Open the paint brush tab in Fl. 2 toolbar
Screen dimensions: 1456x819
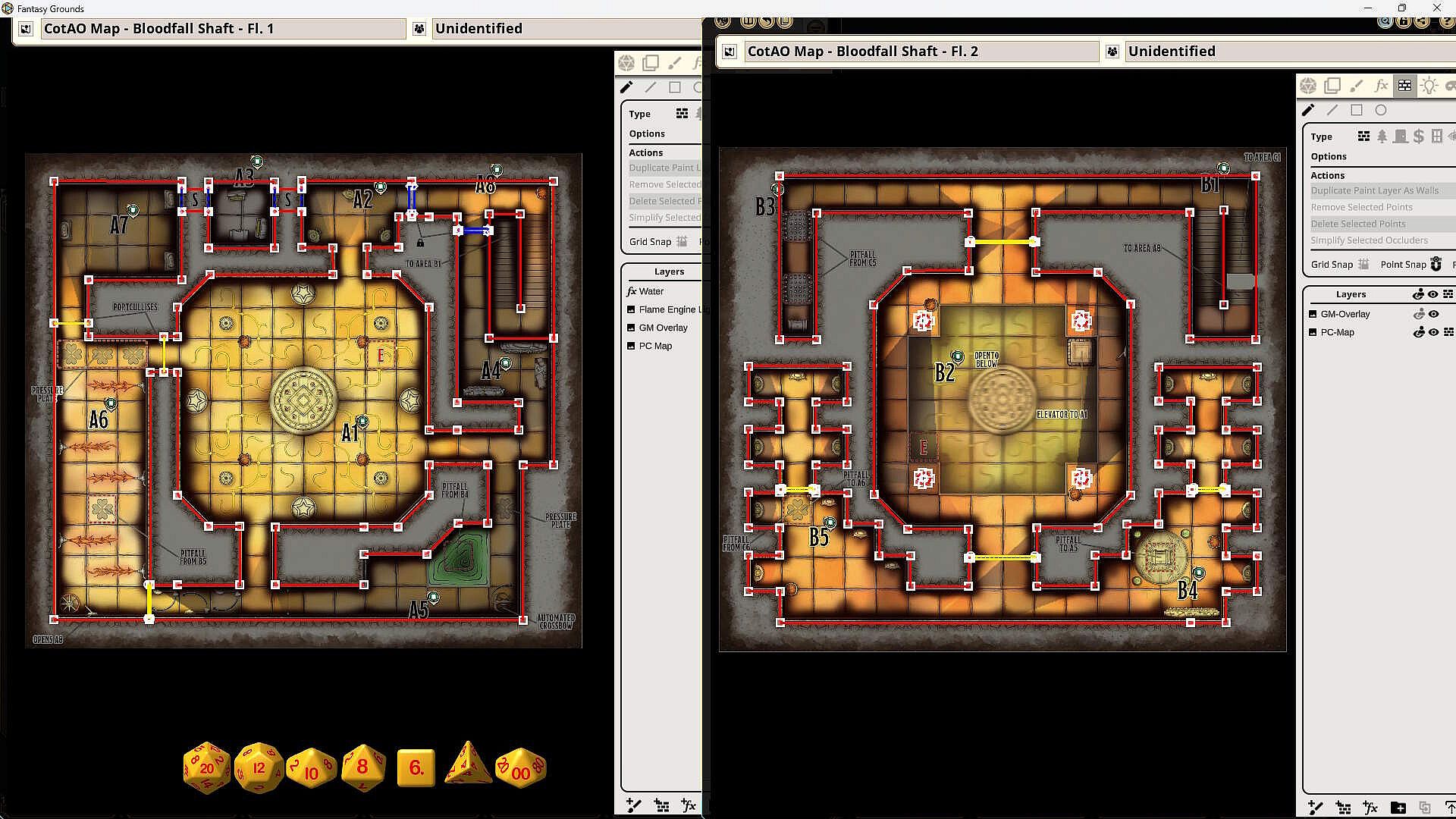[1357, 86]
